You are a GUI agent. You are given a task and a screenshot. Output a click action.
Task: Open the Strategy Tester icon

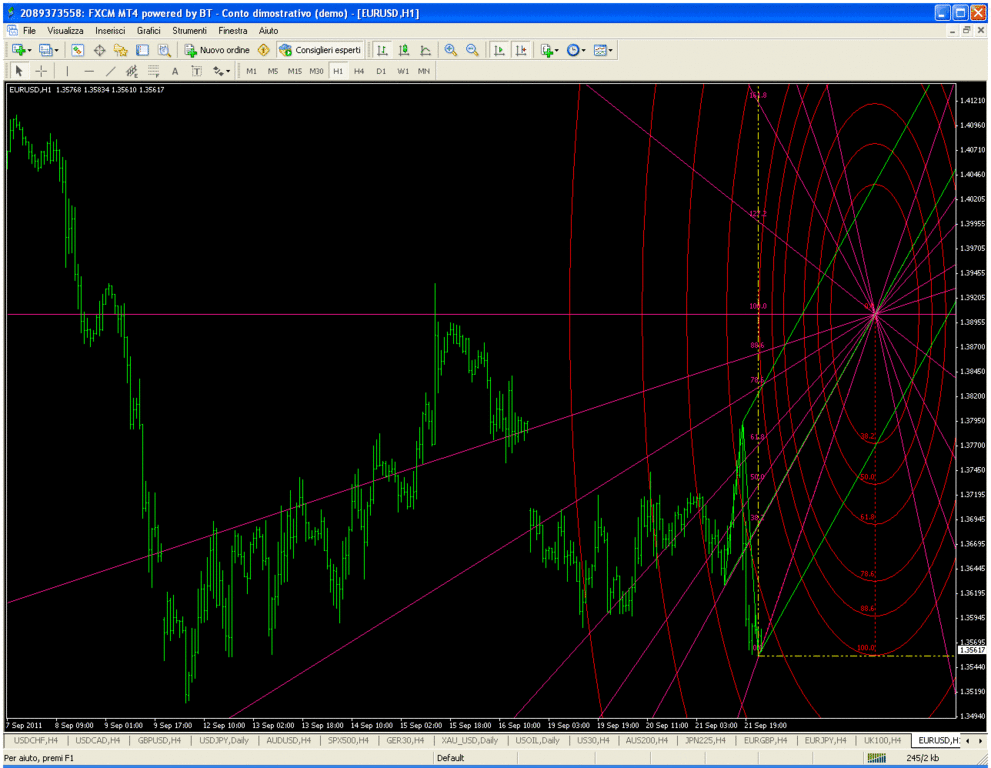tap(164, 50)
